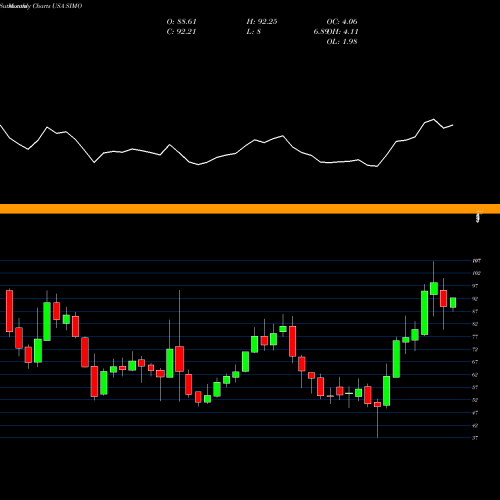The height and width of the screenshot is (500, 500).
Task: Click the 'Charts USA SIMO' title text
Action: pyautogui.click(x=57, y=6)
